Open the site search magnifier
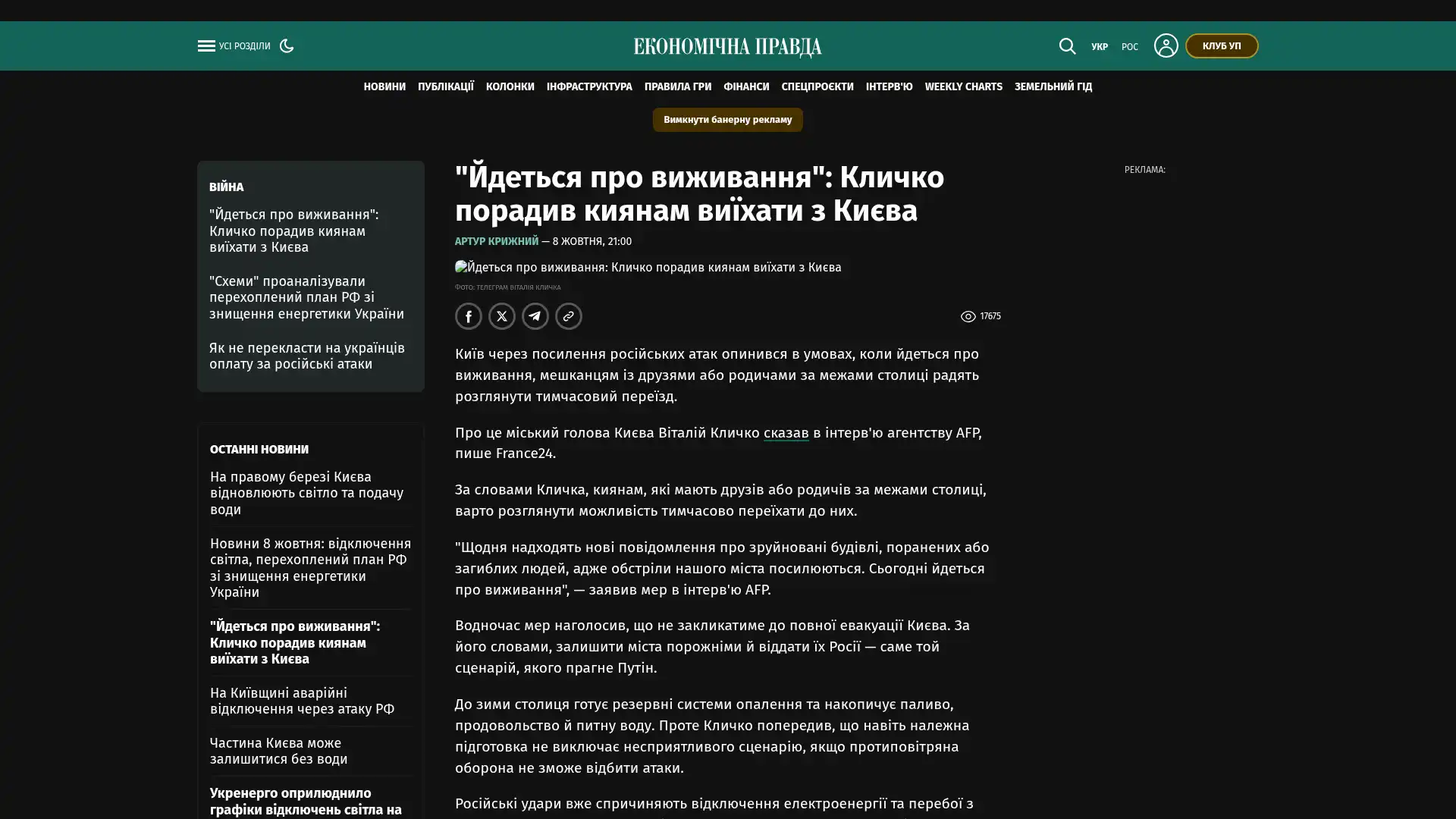1456x819 pixels. click(x=1067, y=46)
